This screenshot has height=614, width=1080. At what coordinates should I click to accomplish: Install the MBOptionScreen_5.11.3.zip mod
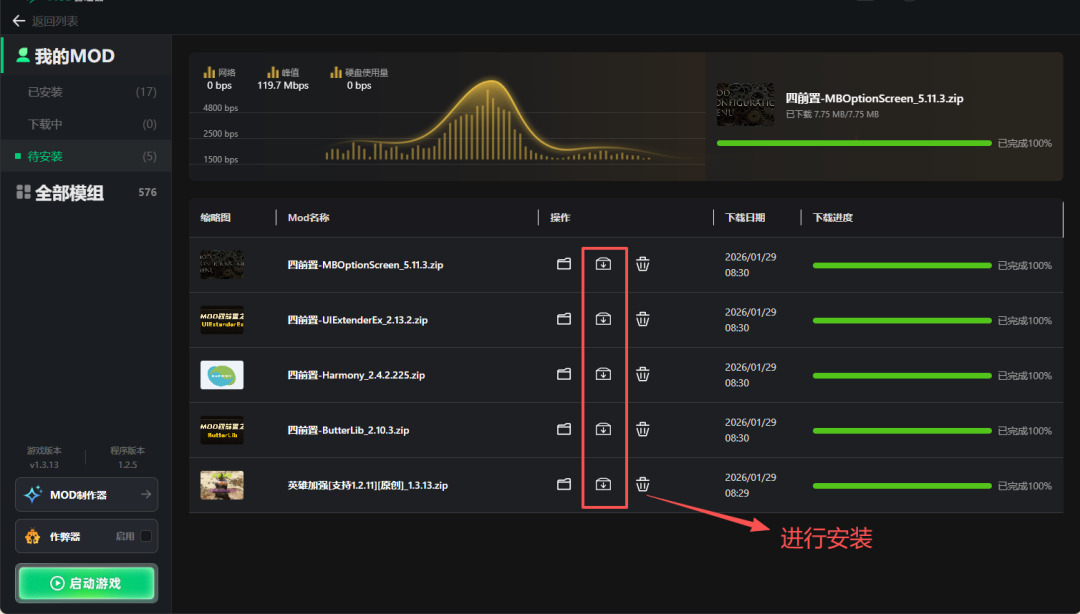603,264
